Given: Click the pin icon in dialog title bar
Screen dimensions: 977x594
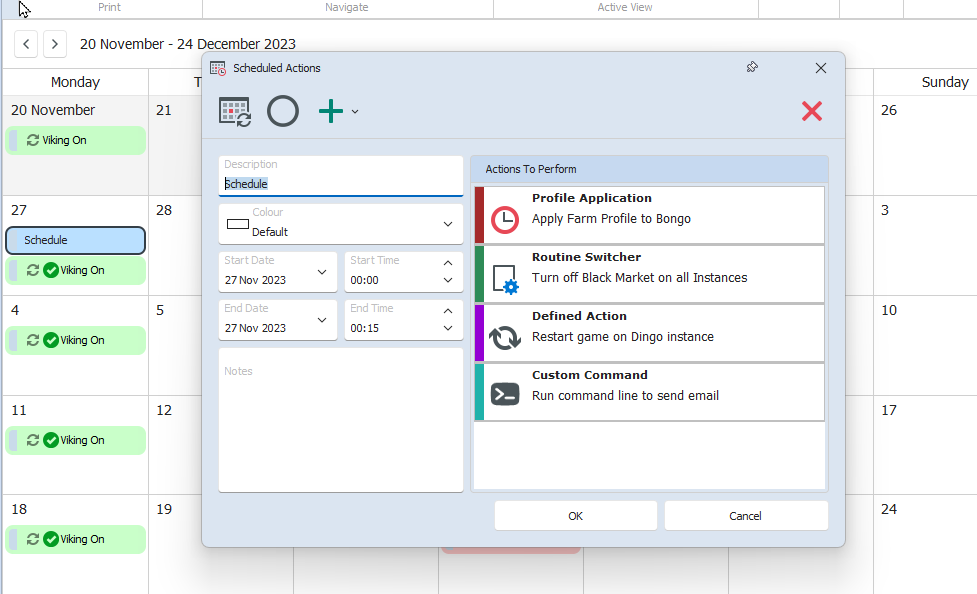Looking at the screenshot, I should [x=752, y=67].
